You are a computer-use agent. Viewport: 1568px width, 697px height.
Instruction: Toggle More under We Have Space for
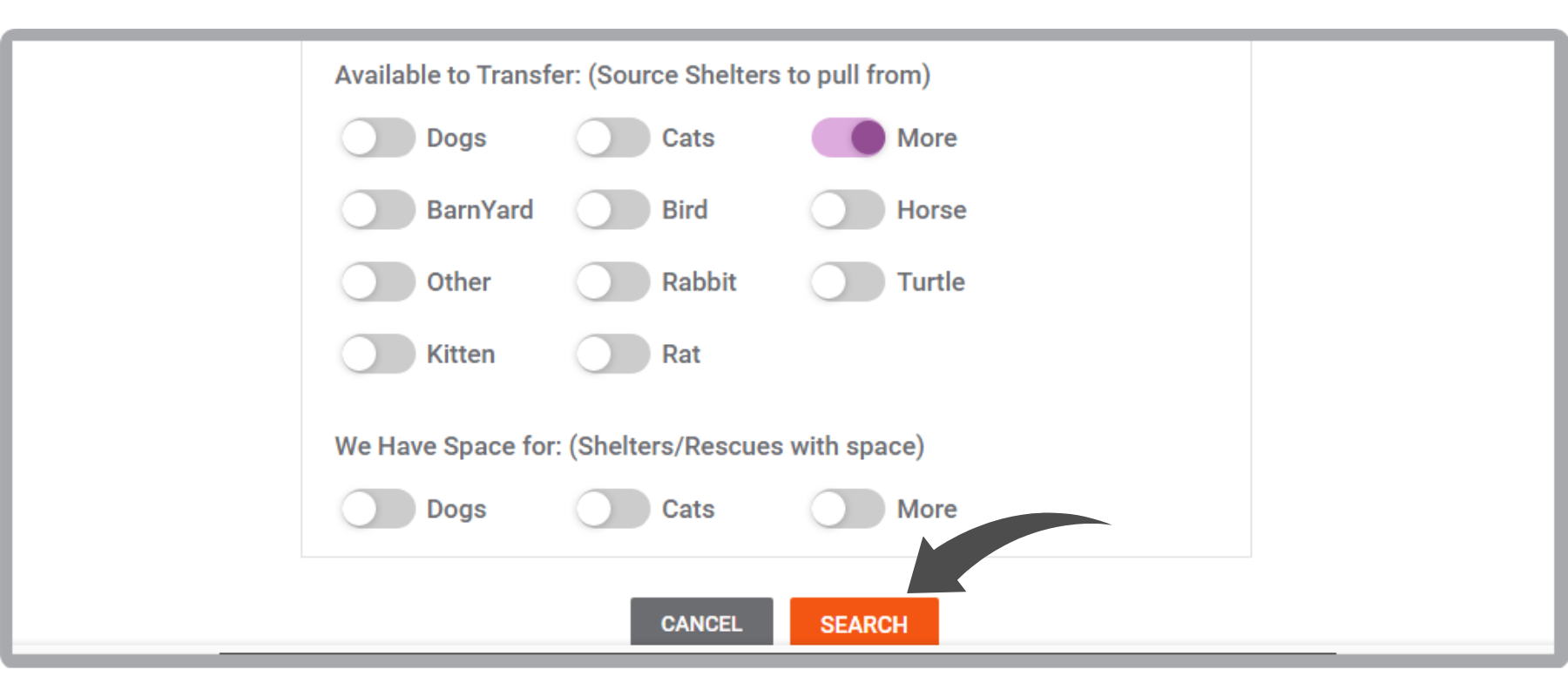848,509
